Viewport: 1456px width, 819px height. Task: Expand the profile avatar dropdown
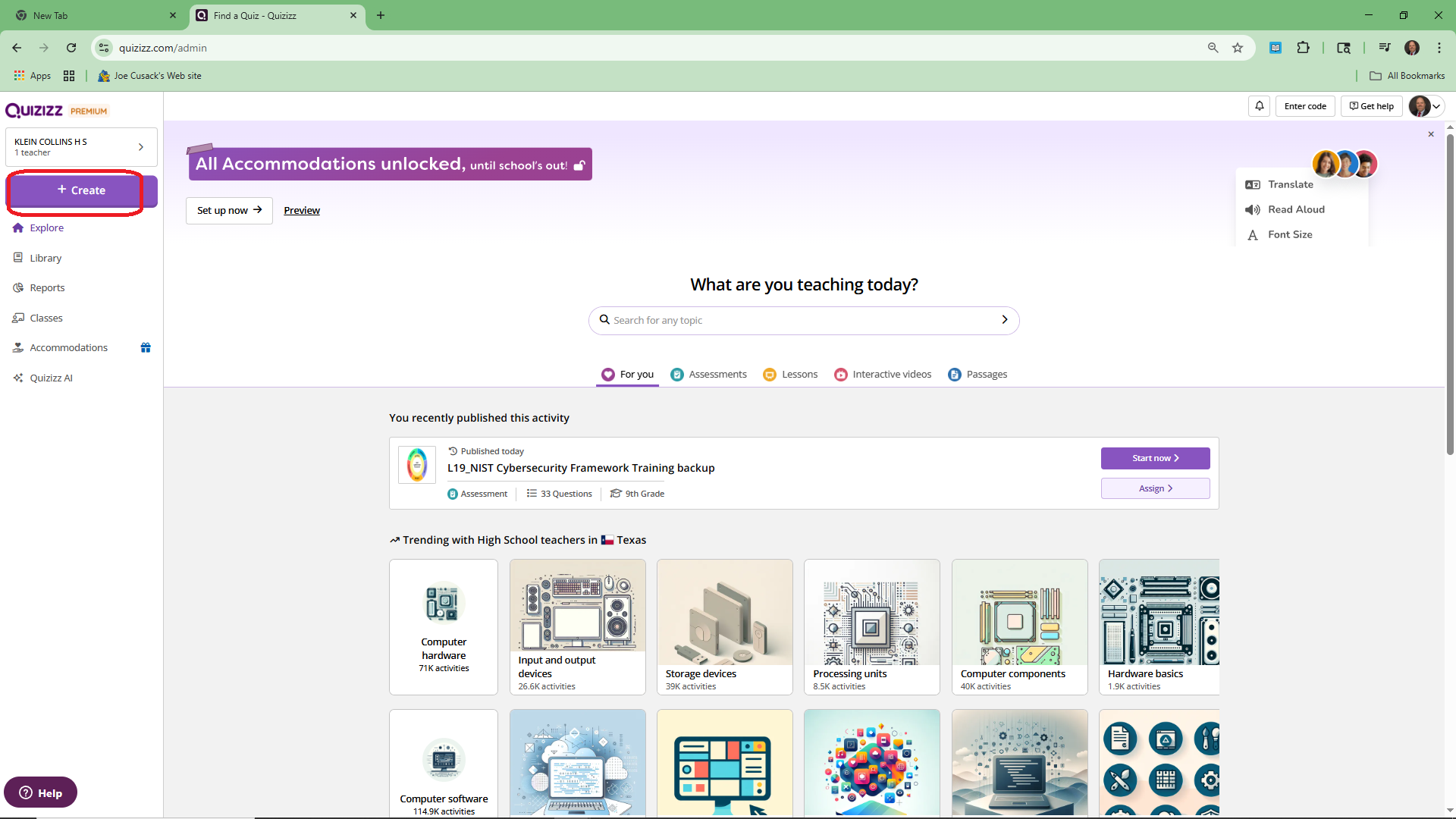click(1426, 106)
